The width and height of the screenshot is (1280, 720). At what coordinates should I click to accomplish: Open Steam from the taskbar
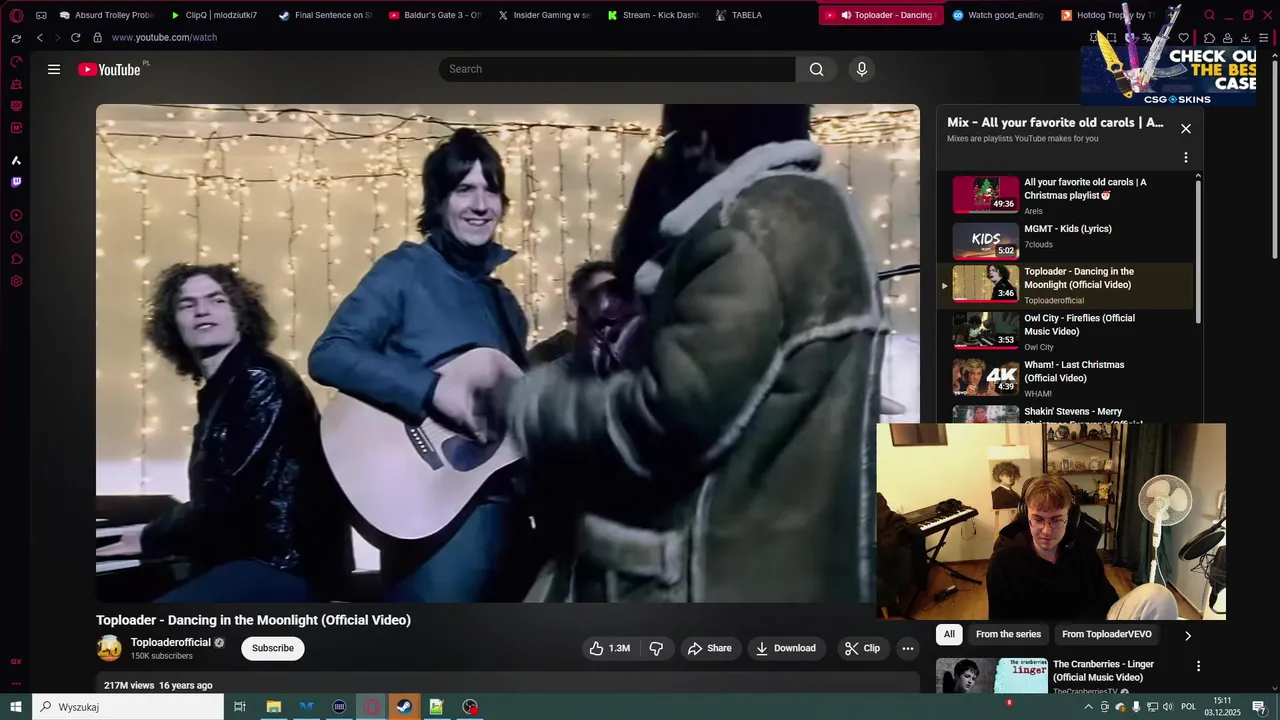[404, 707]
